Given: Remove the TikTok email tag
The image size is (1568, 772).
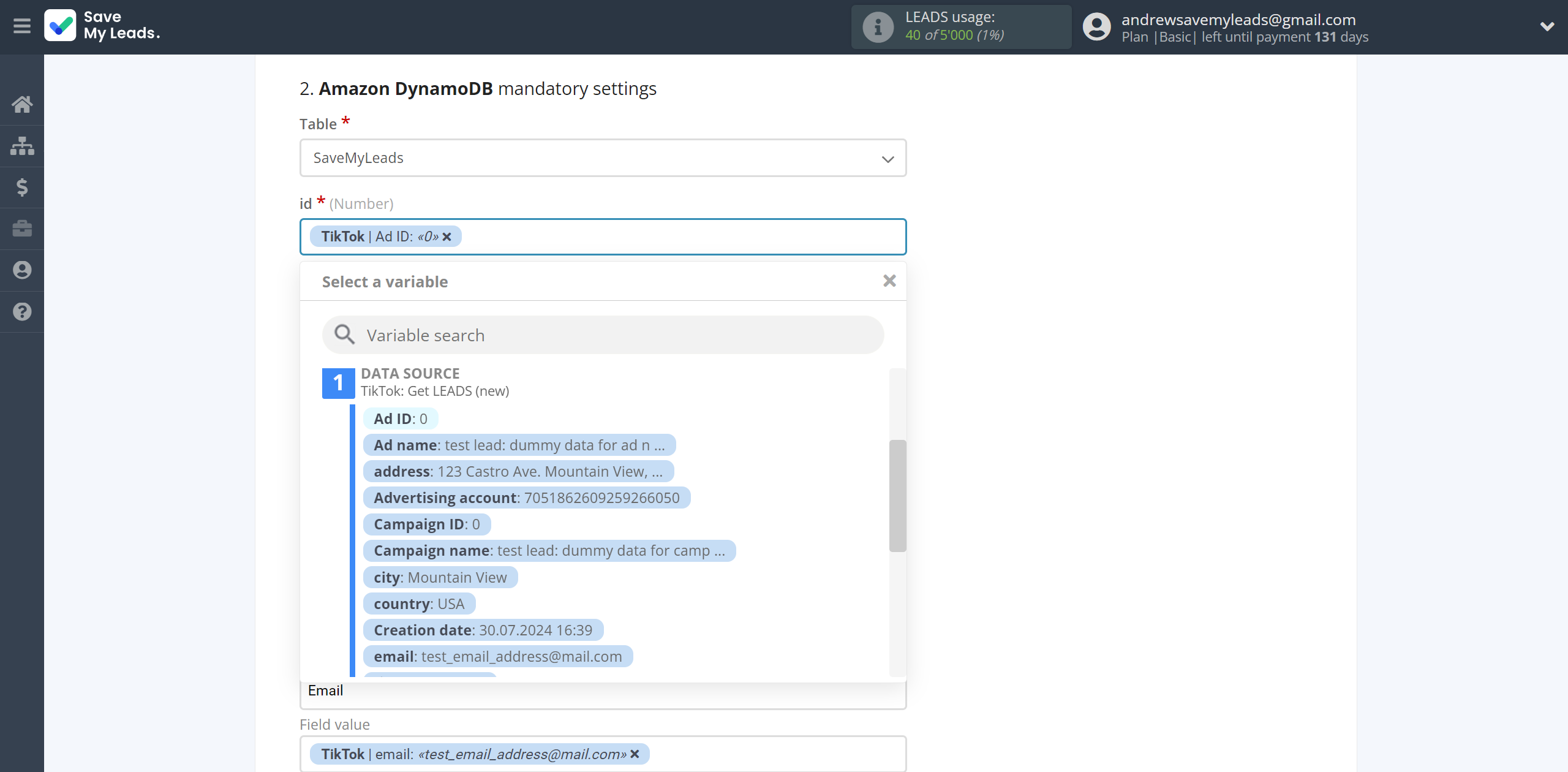Looking at the screenshot, I should point(635,754).
